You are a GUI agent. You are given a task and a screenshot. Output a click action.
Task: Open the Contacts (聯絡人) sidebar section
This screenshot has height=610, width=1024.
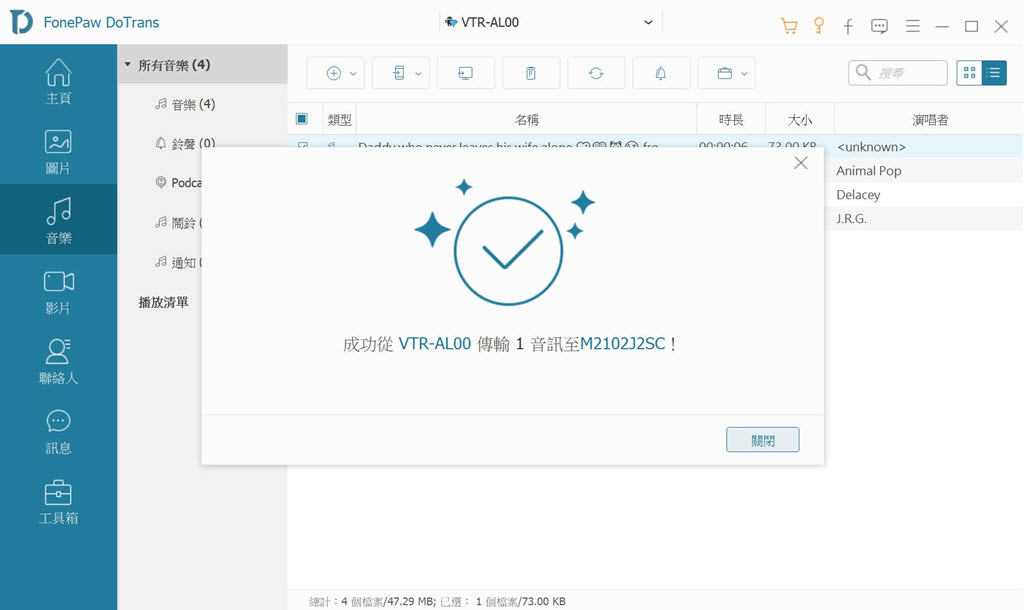pos(58,361)
